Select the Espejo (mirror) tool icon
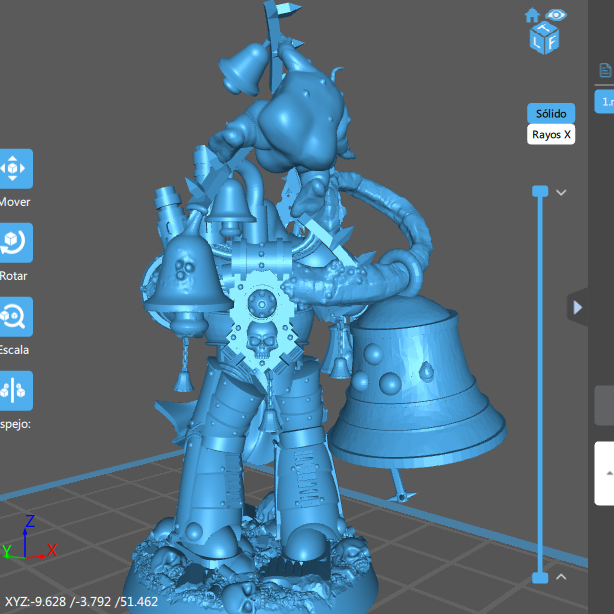 (x=14, y=391)
